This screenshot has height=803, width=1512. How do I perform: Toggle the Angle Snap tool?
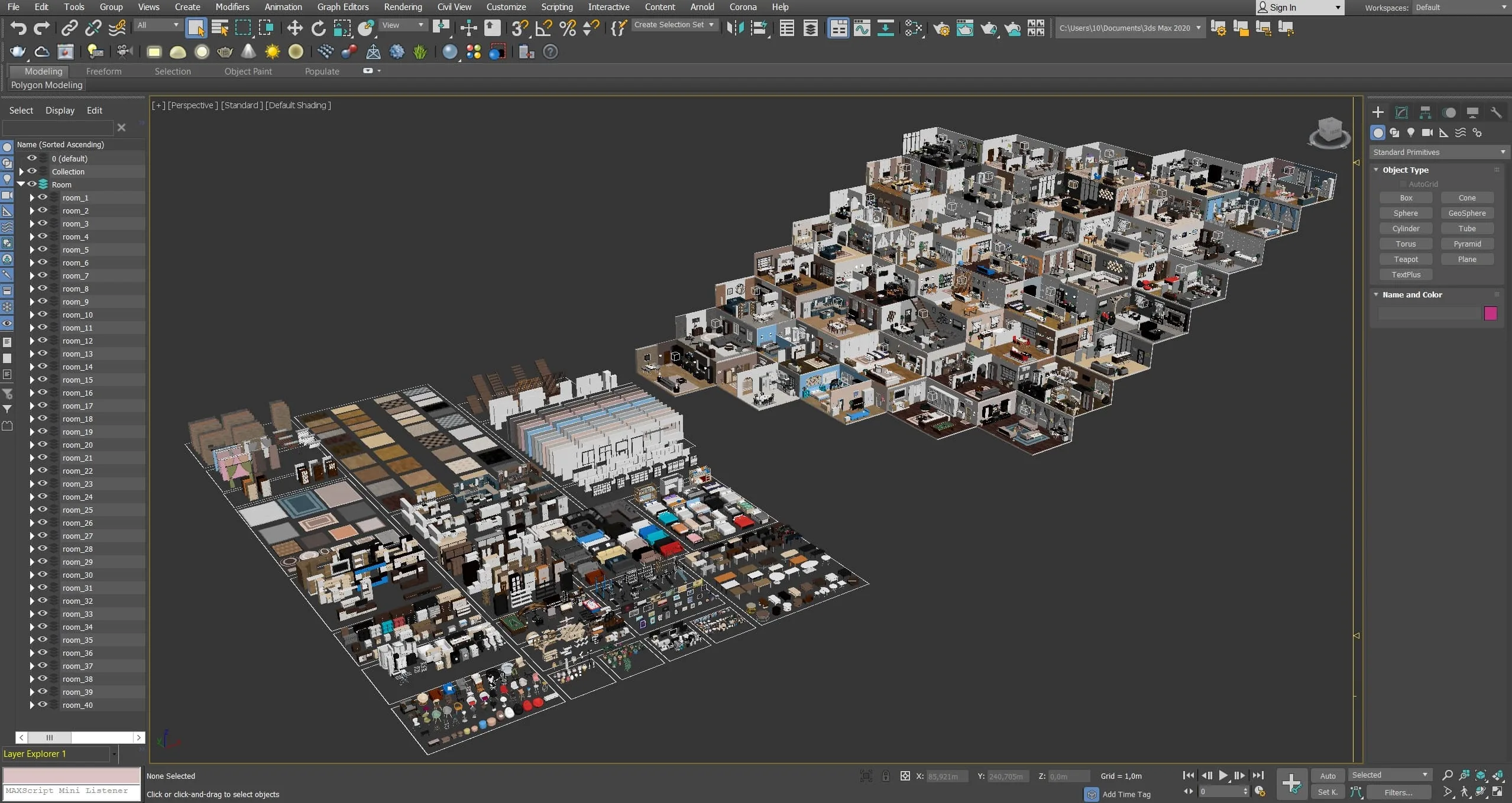543,28
